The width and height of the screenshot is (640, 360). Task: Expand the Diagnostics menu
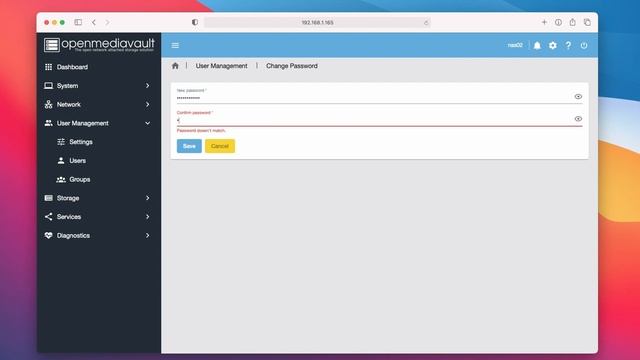(98, 236)
